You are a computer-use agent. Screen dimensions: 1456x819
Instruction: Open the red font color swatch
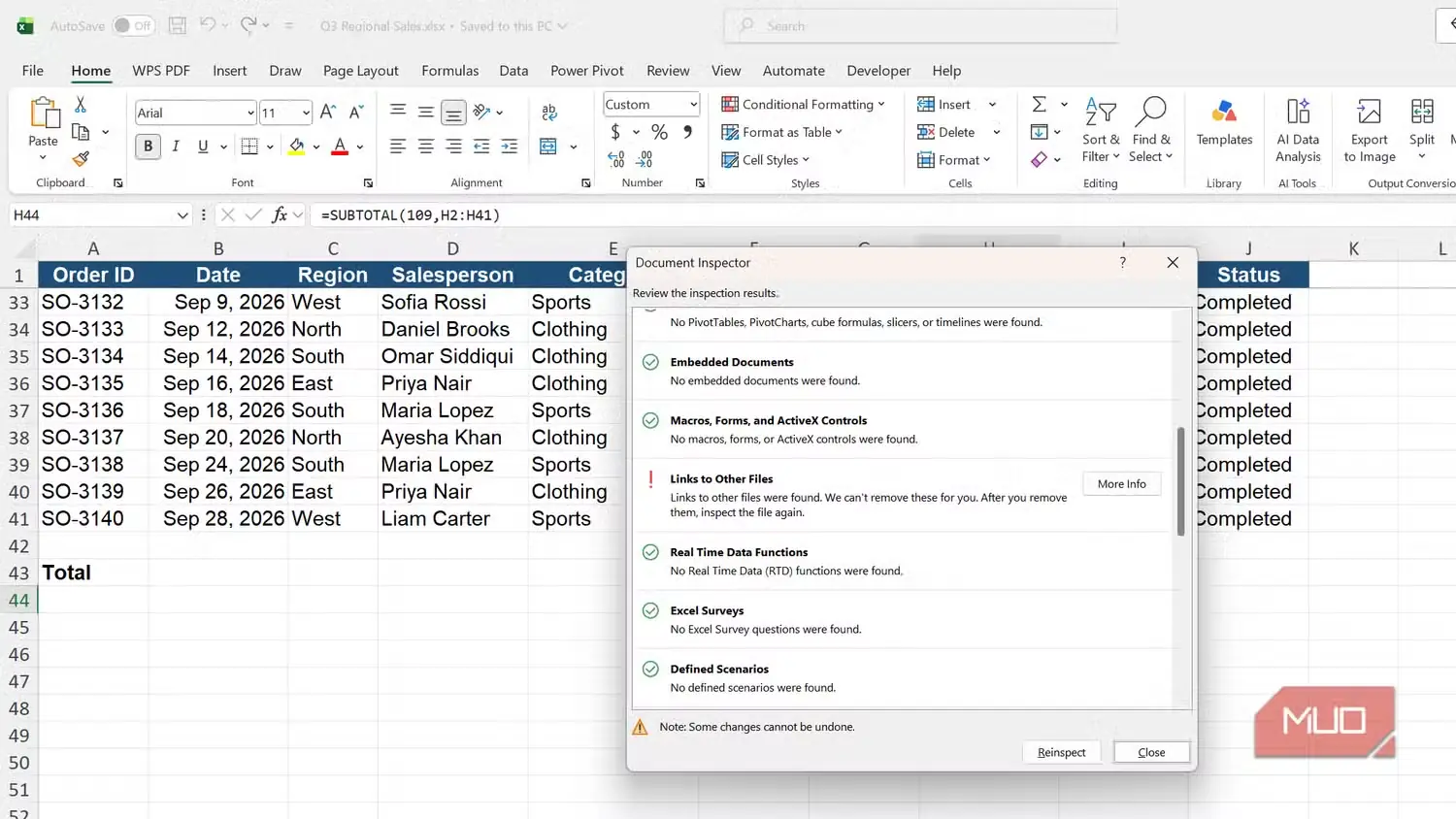pyautogui.click(x=340, y=147)
